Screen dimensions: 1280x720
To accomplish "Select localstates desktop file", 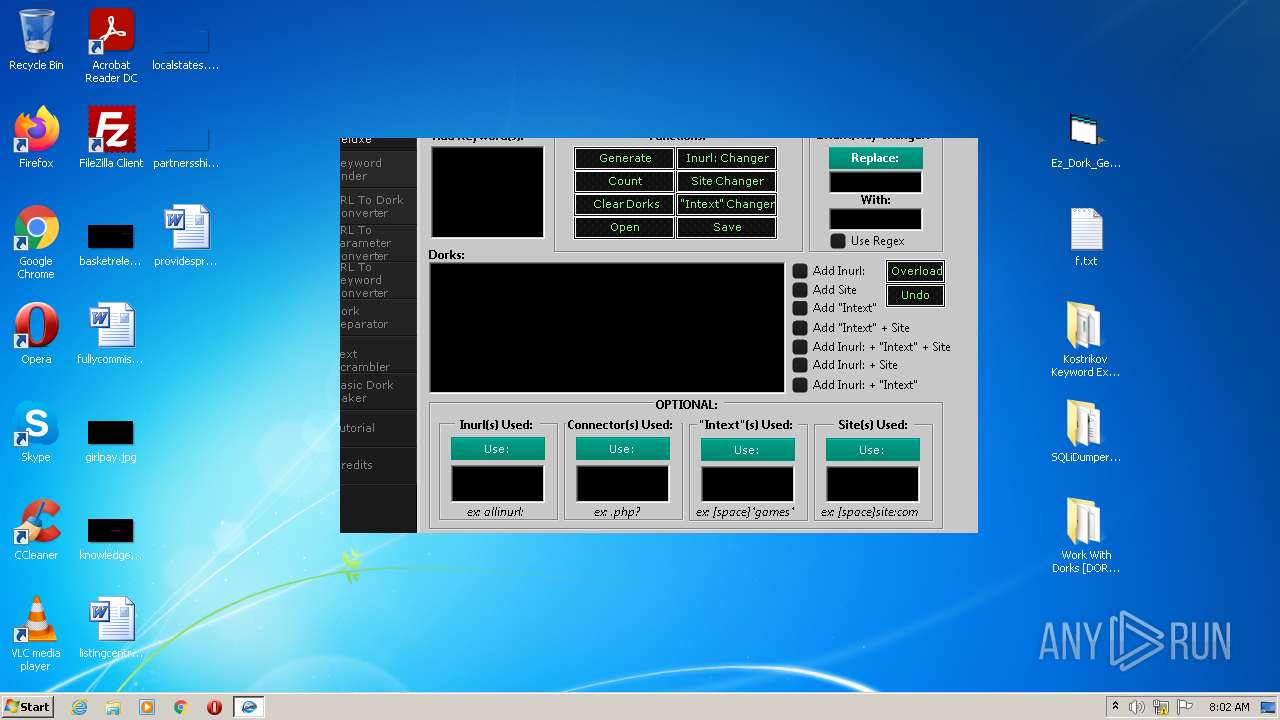I will [x=186, y=48].
